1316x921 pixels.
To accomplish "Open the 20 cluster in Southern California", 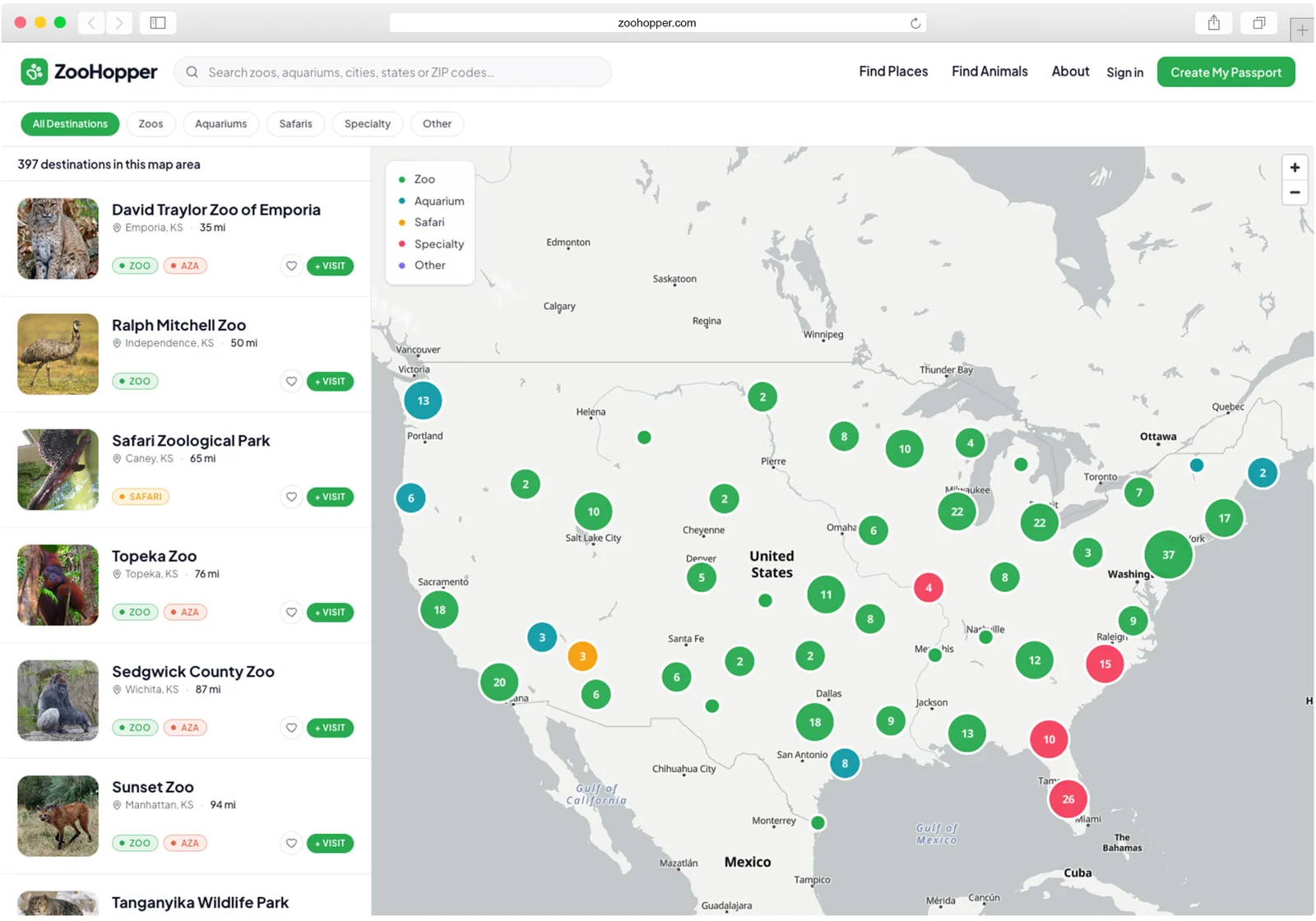I will tap(499, 683).
